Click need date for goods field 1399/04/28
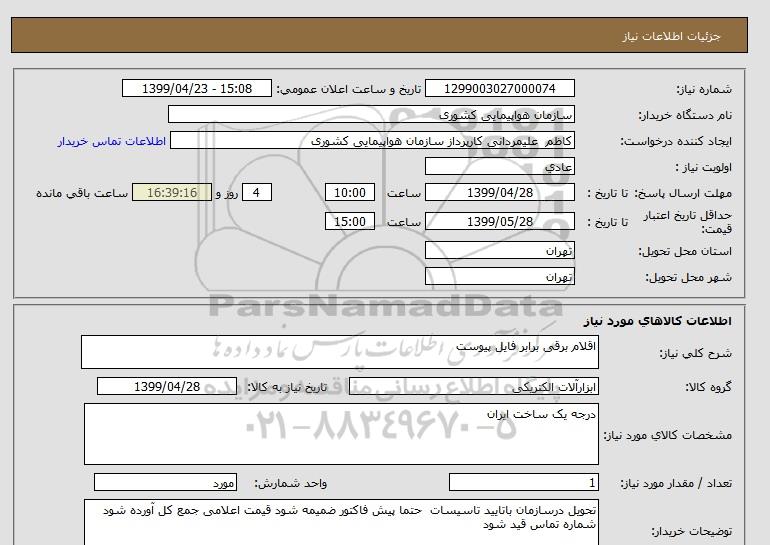The image size is (770, 545). click(167, 386)
